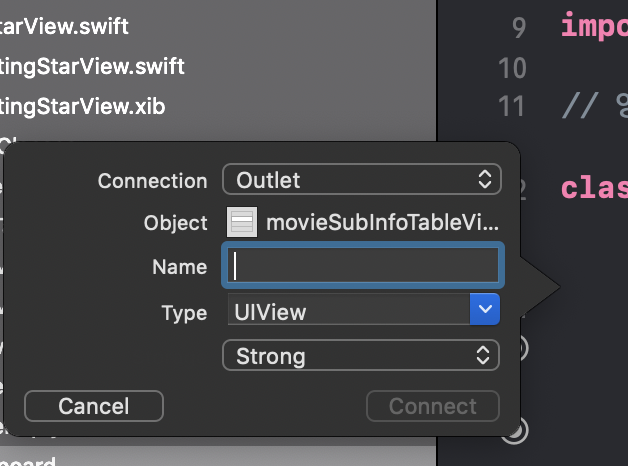Focus the Name text field

pyautogui.click(x=362, y=266)
